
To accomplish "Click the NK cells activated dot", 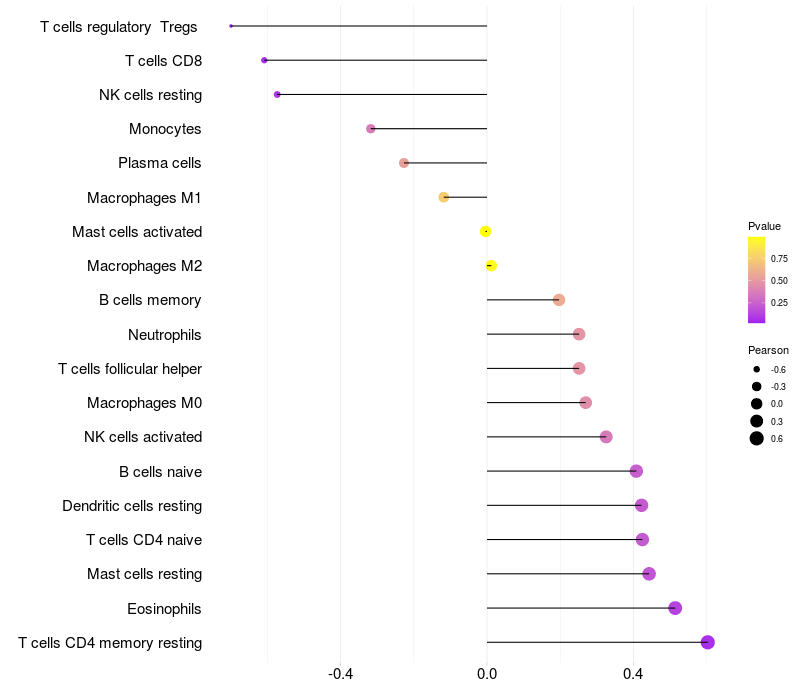I will point(606,437).
